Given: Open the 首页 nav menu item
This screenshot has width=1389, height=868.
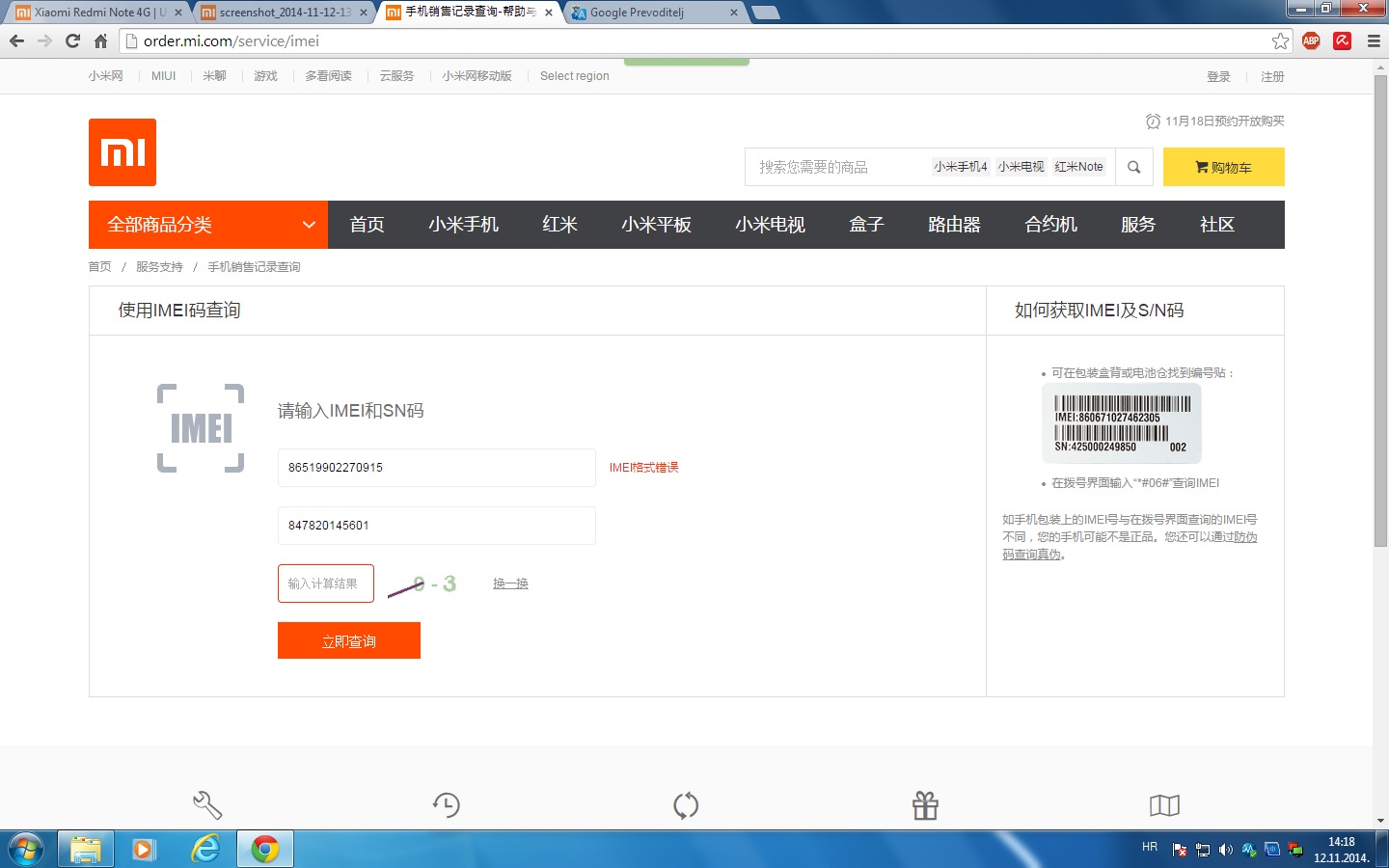Looking at the screenshot, I should 367,225.
